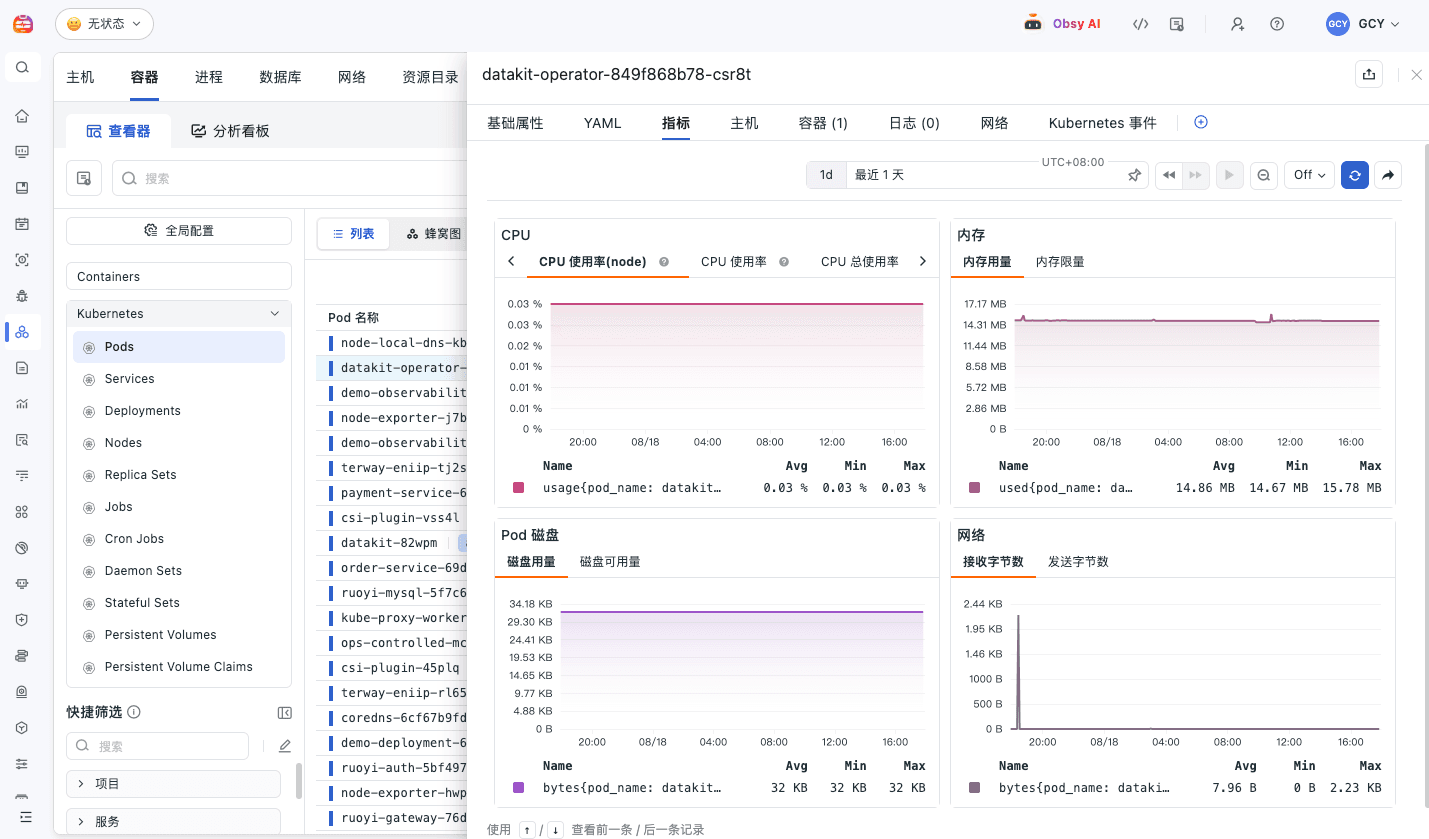Image resolution: width=1429 pixels, height=839 pixels.
Task: Expand the 服务 filter group
Action: point(173,821)
